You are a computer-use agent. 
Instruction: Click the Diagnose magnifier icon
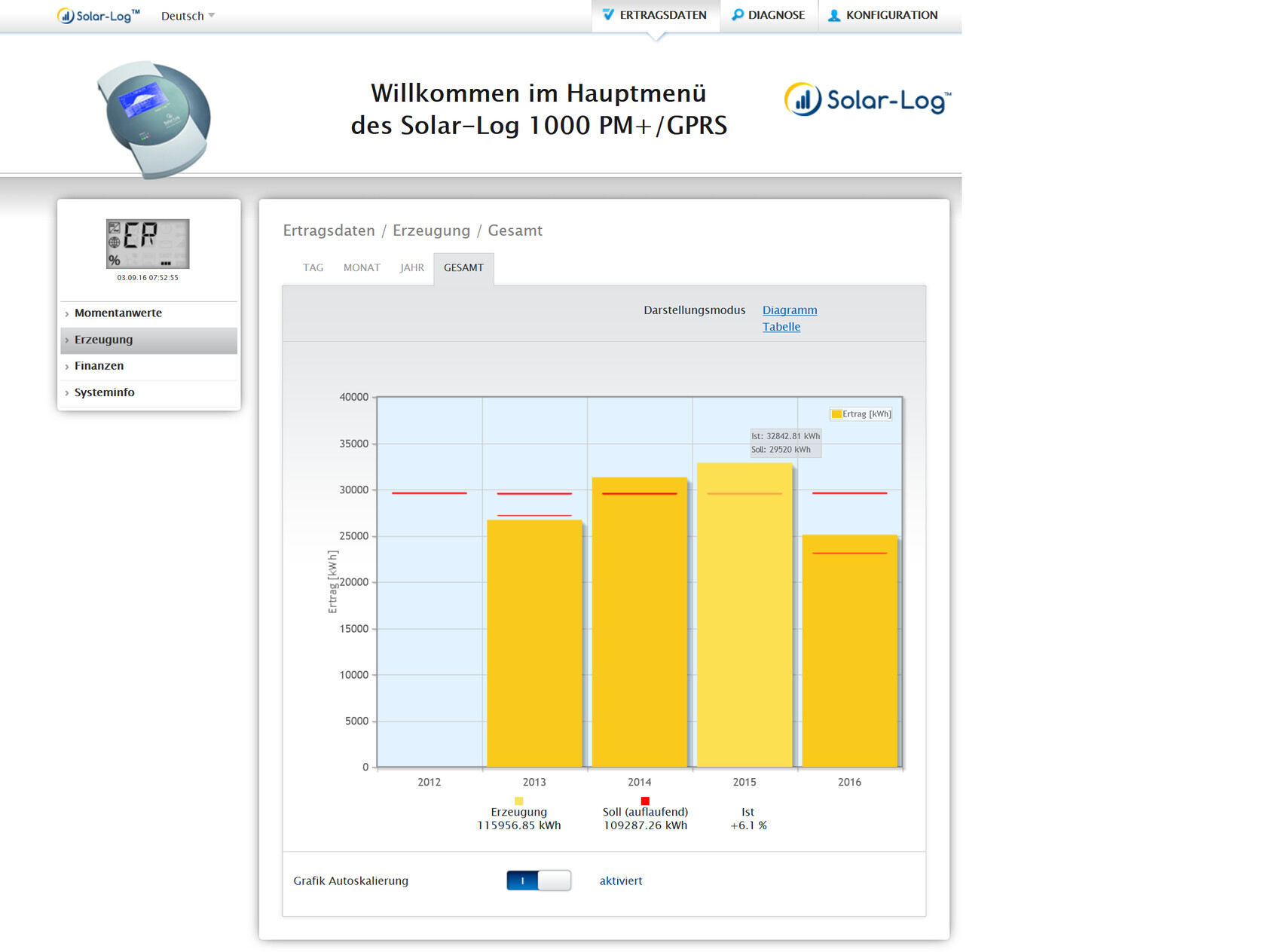pos(737,15)
